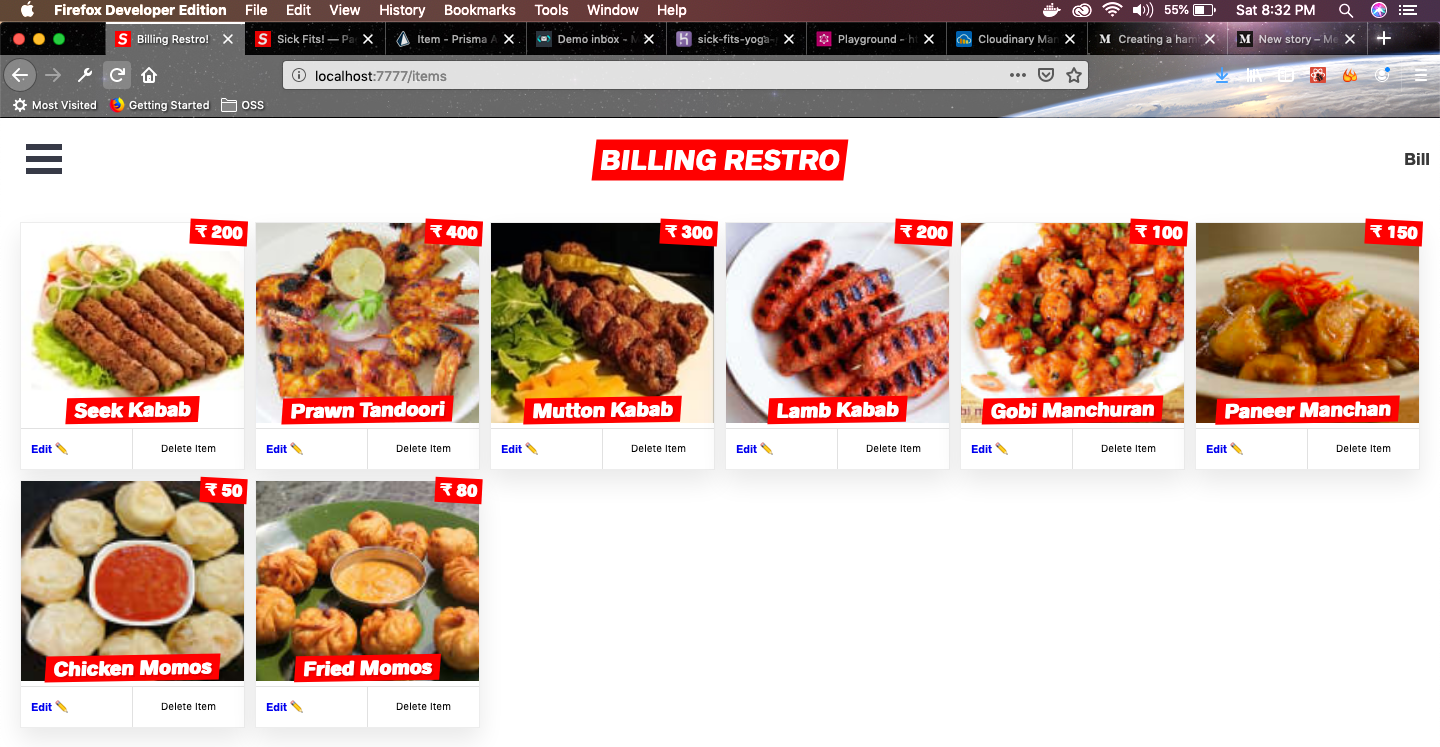1440x747 pixels.
Task: Click the localhost URL address bar
Action: coord(650,75)
